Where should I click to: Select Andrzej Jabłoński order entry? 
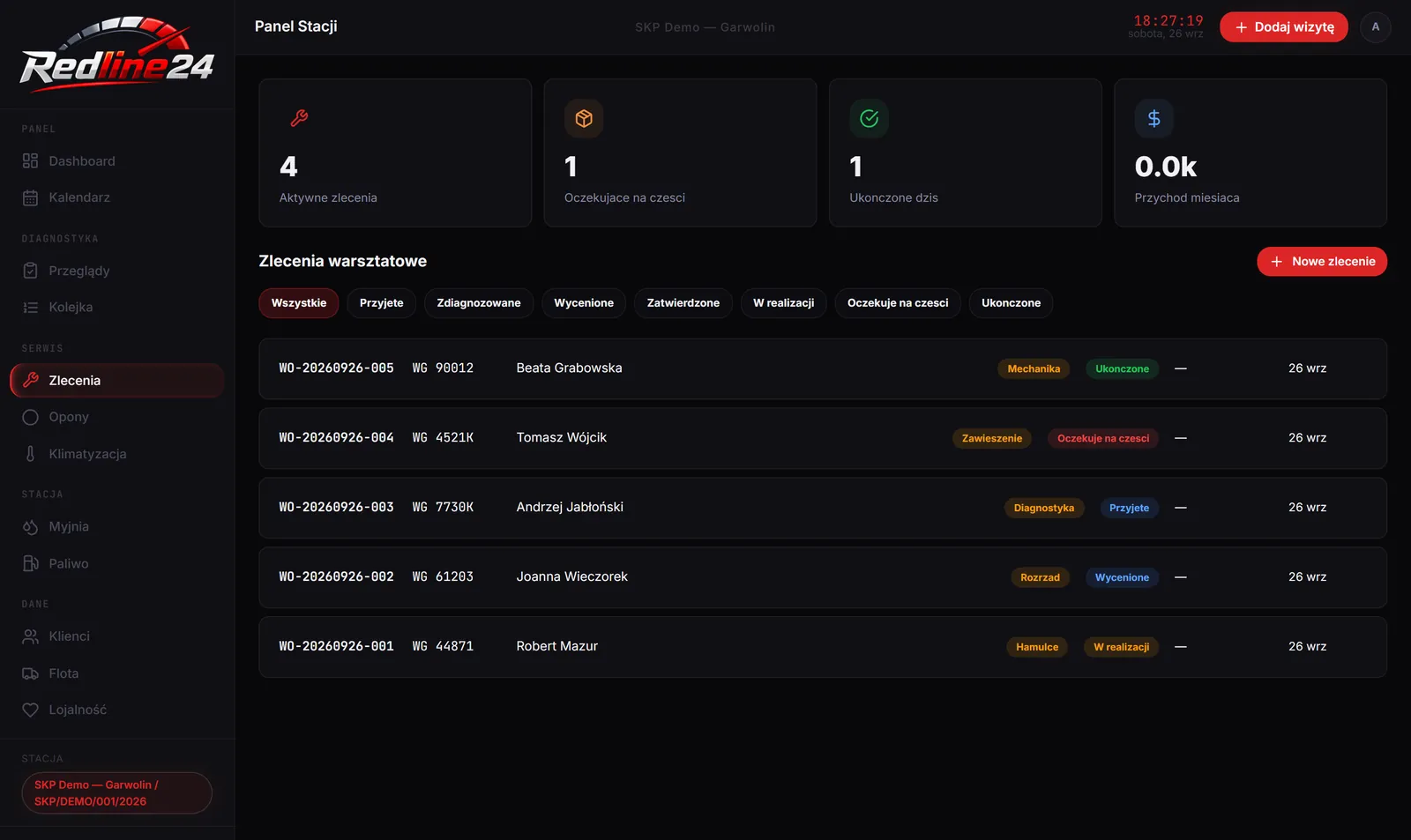(x=823, y=508)
